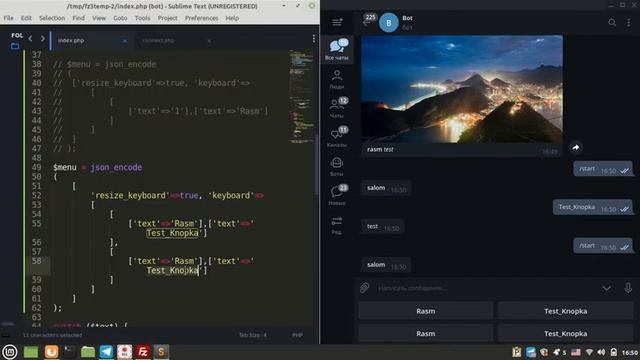Image resolution: width=640 pixels, height=360 pixels.
Task: Open Sublime tab bar three-dot menu
Action: pos(313,38)
